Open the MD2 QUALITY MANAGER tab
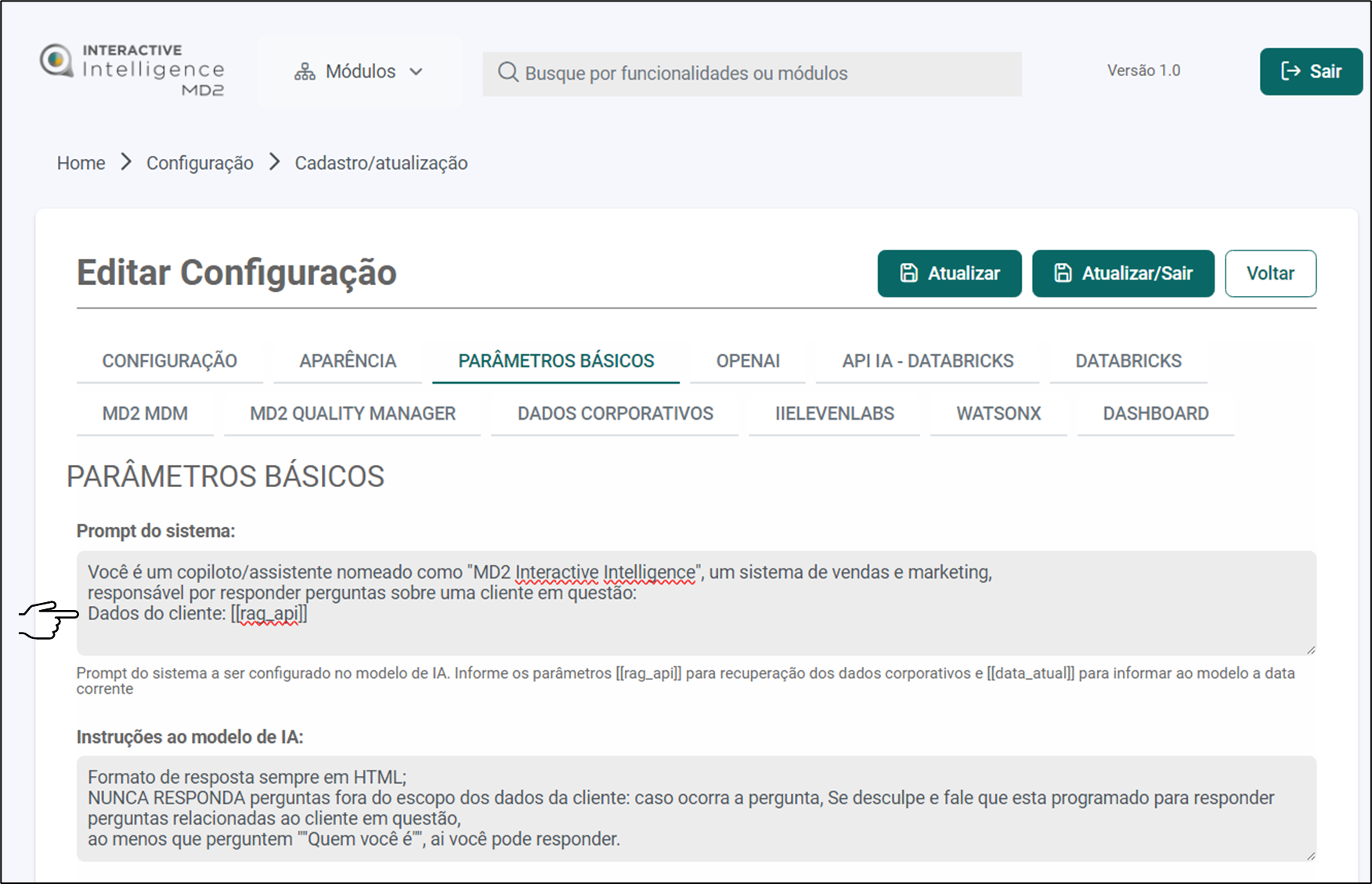Viewport: 1372px width, 884px height. [352, 413]
